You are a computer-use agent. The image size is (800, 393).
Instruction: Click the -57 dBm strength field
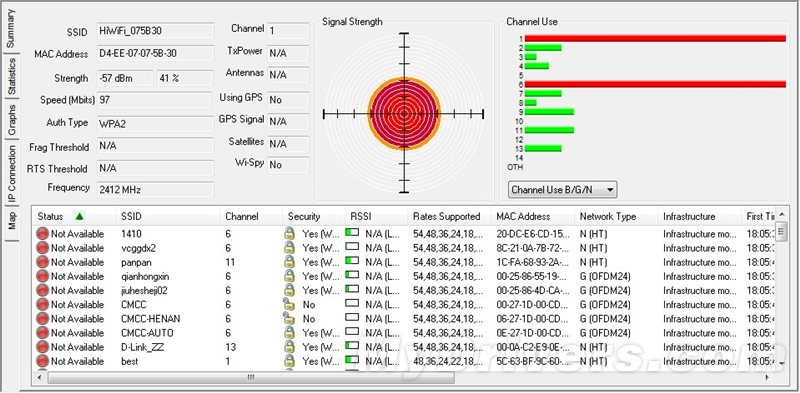(125, 79)
